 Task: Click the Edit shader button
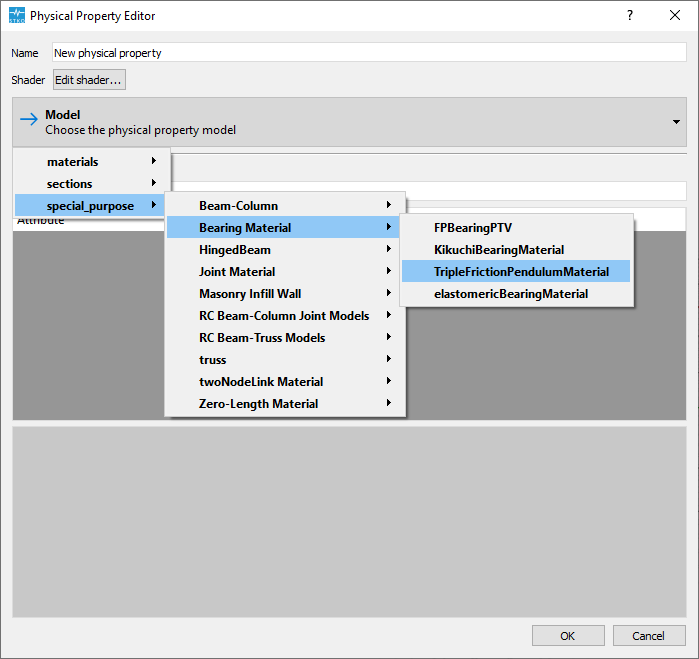(89, 80)
